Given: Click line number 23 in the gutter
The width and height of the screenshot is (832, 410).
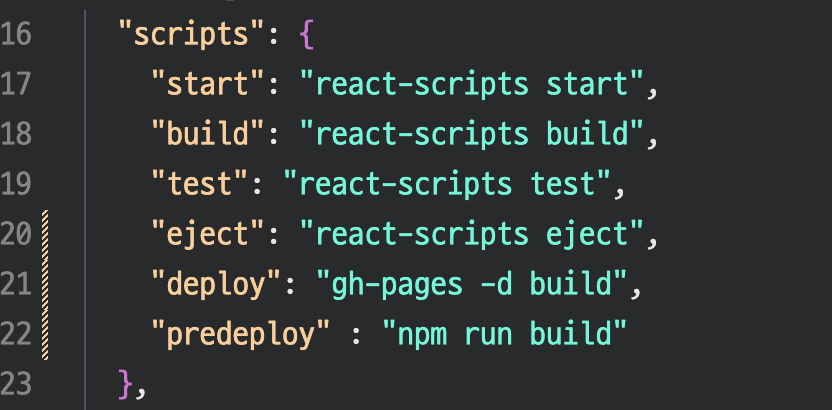Looking at the screenshot, I should (15, 383).
